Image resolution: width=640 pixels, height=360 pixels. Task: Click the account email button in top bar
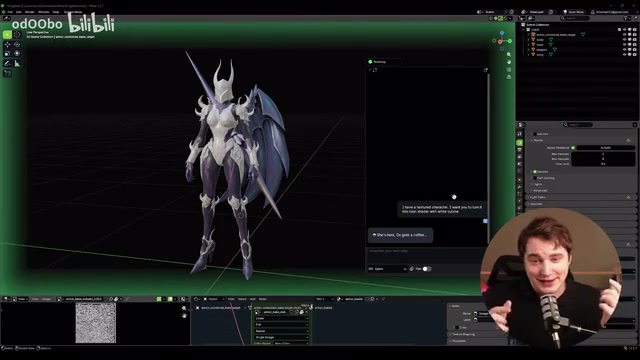pos(610,12)
